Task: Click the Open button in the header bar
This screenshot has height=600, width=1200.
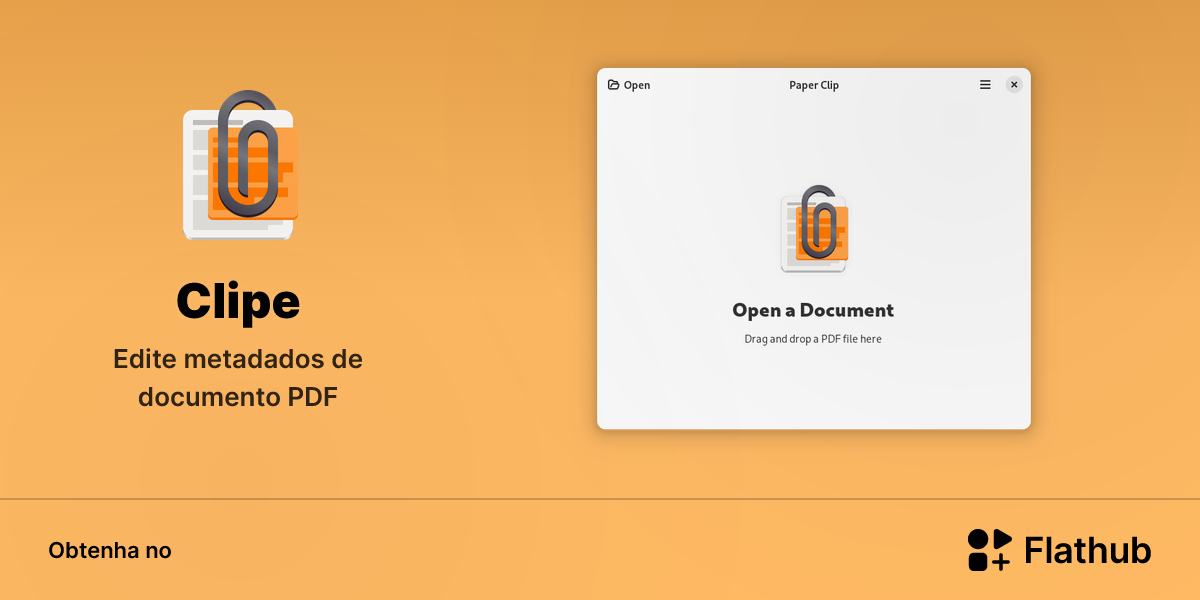Action: [x=629, y=85]
